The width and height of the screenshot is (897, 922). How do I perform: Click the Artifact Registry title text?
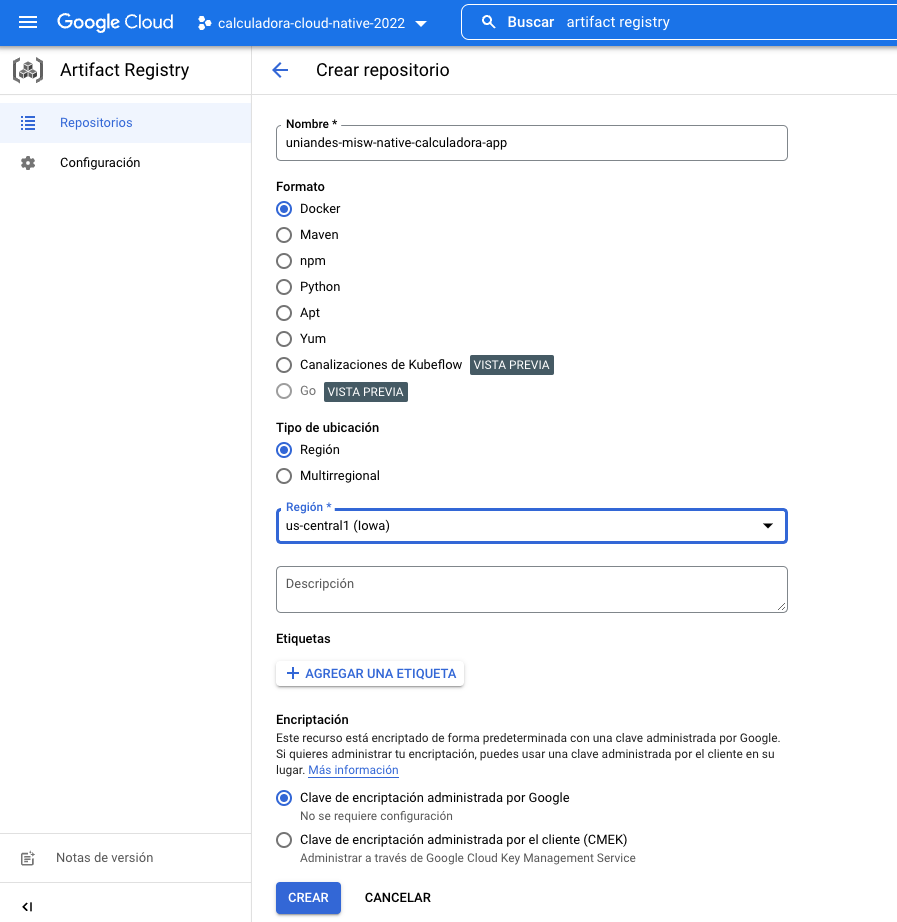[125, 70]
